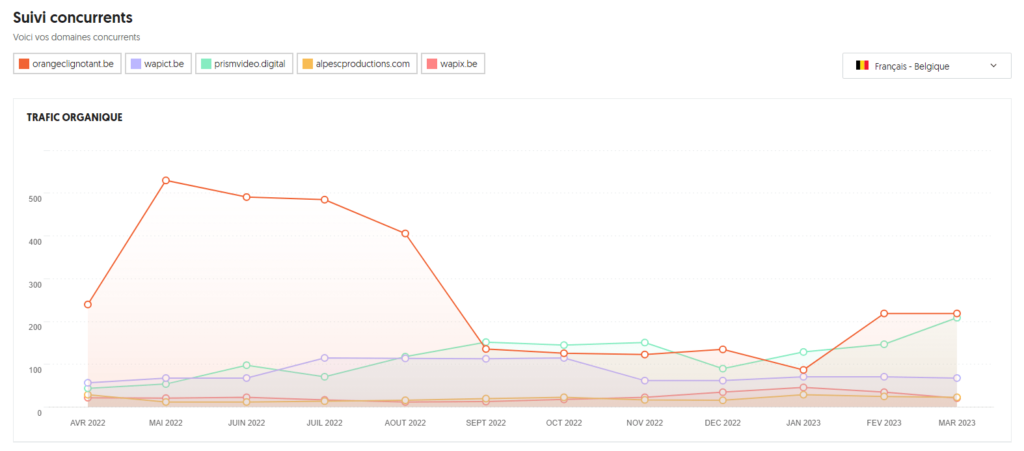1024x451 pixels.
Task: Click the purple data point at NOV 2022
Action: pos(645,381)
